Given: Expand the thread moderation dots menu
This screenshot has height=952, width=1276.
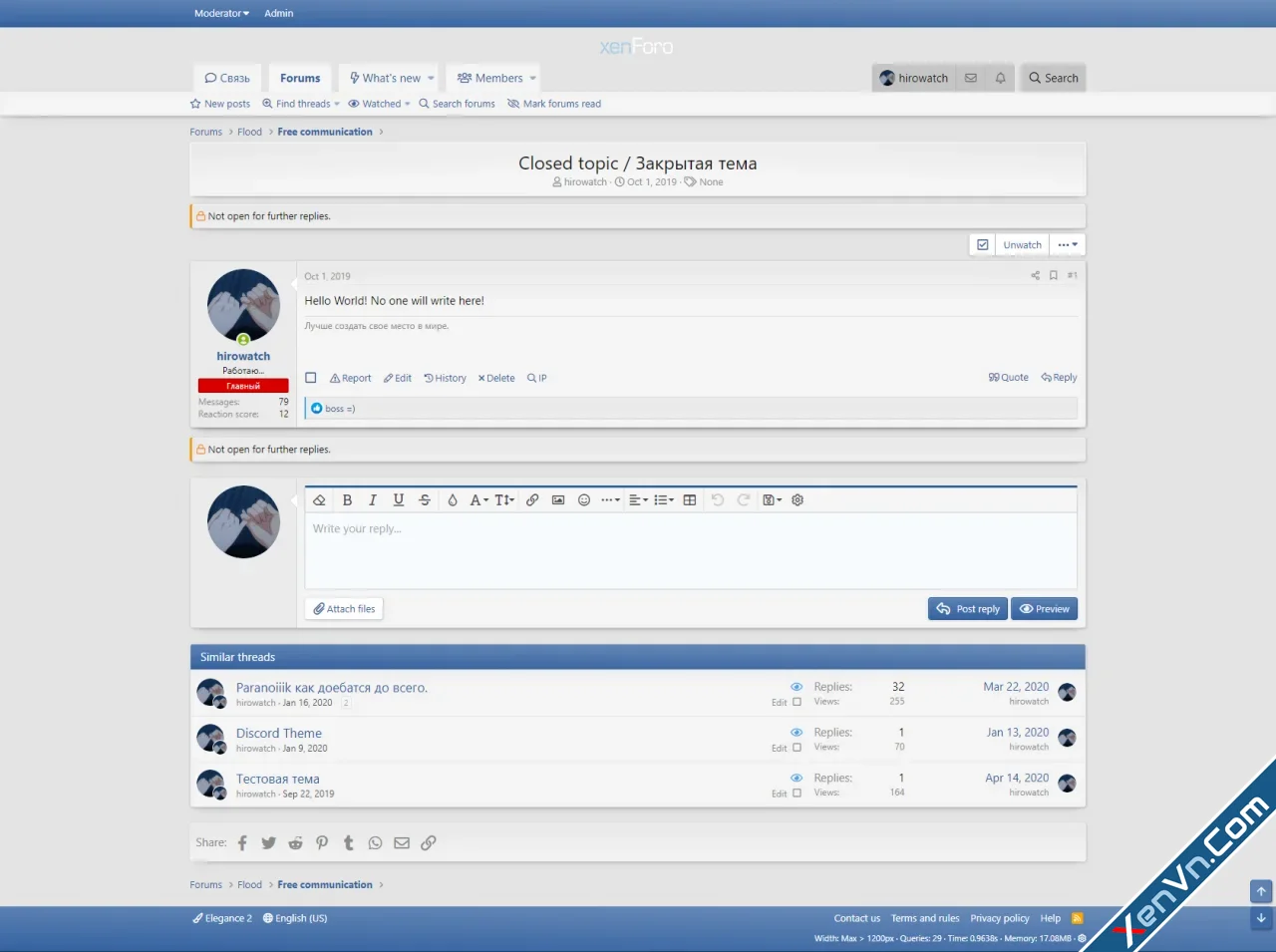Looking at the screenshot, I should pyautogui.click(x=1067, y=244).
